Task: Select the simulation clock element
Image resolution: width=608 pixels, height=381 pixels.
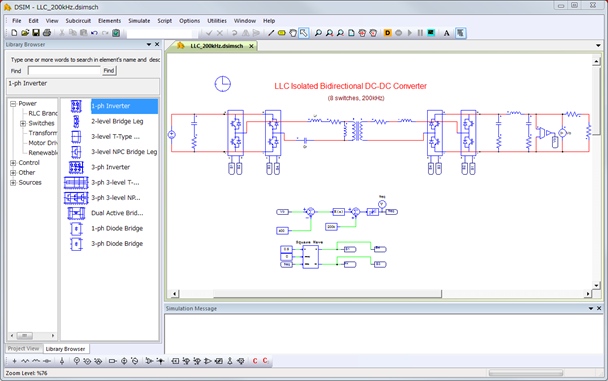Action: coord(223,84)
